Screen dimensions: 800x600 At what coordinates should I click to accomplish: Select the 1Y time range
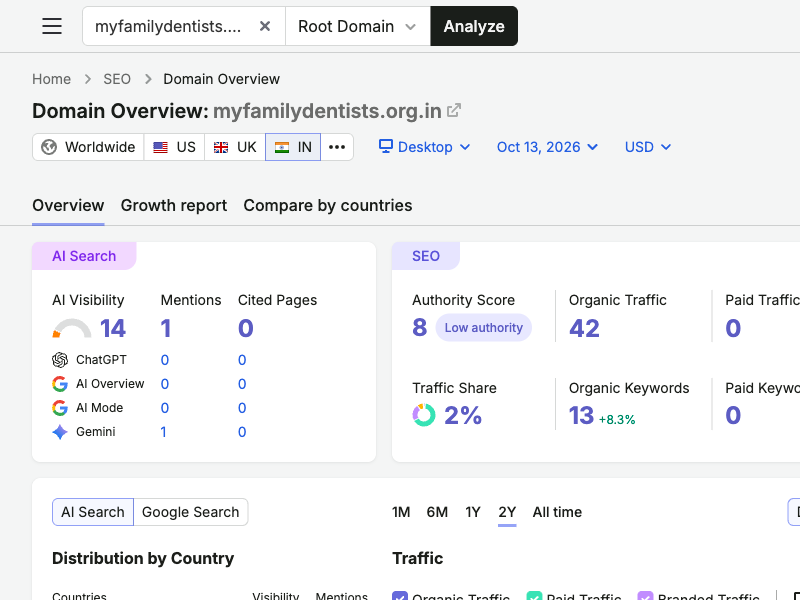click(473, 512)
